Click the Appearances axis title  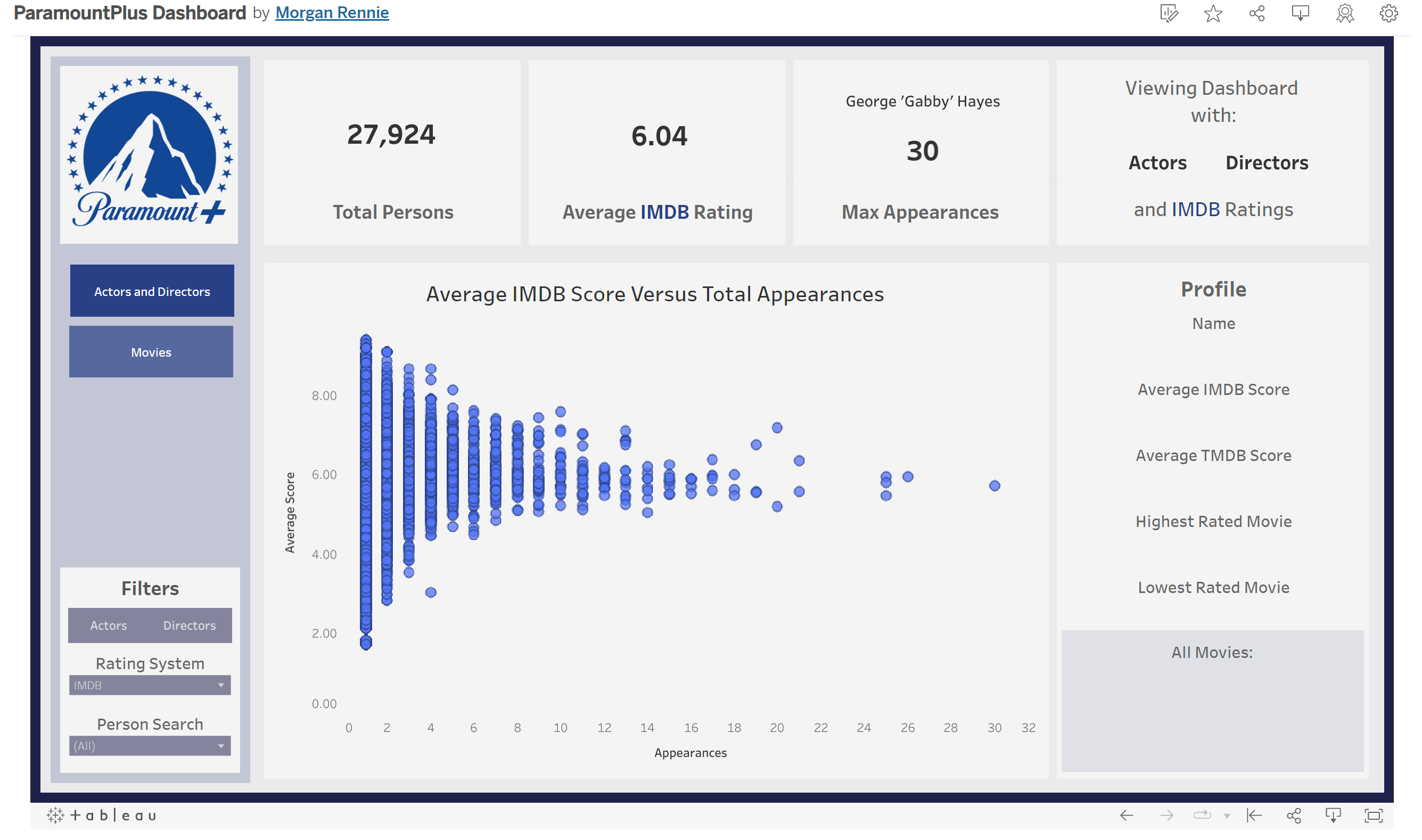click(691, 752)
